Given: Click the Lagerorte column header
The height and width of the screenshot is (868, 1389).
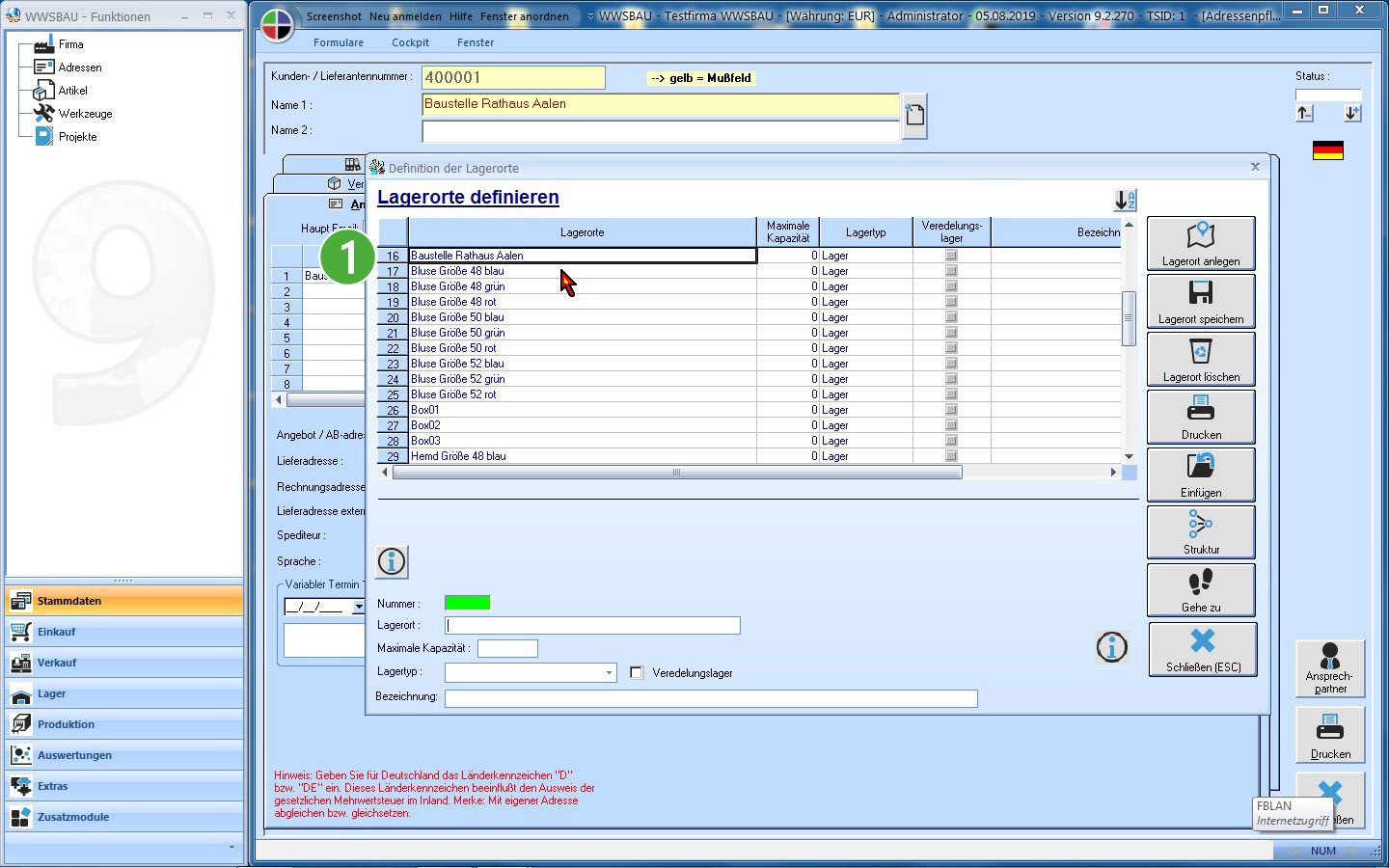Looking at the screenshot, I should pyautogui.click(x=582, y=232).
